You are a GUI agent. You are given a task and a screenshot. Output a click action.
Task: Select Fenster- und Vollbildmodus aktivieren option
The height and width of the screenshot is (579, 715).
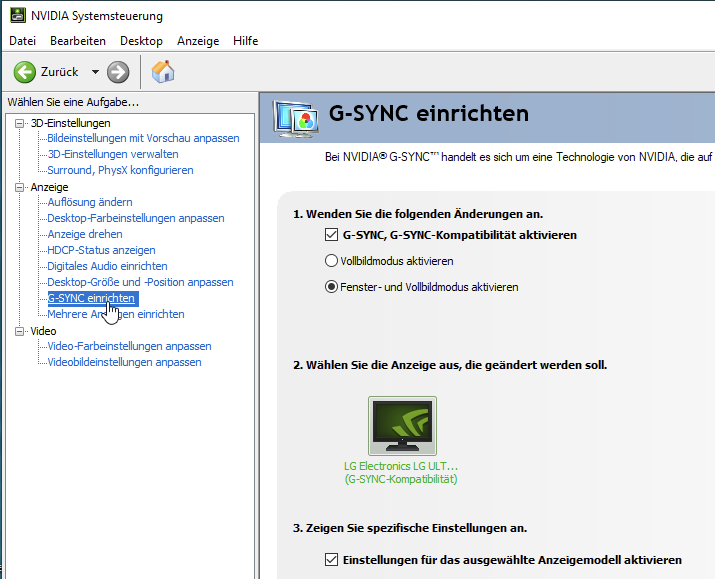(x=331, y=287)
